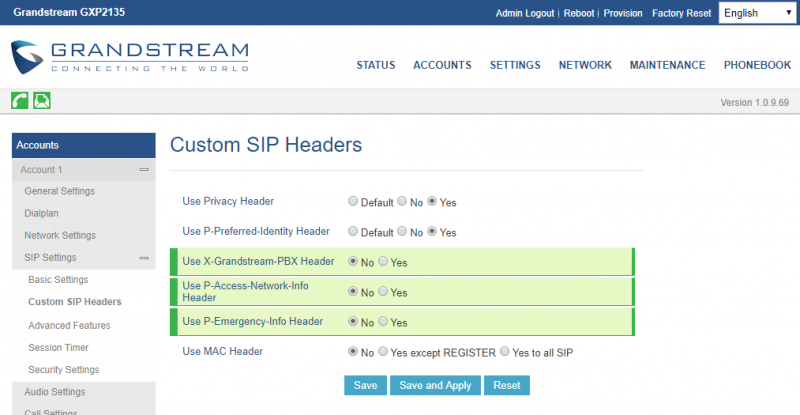Image resolution: width=800 pixels, height=415 pixels.
Task: Select Yes for X-Grandstream-PBX Header
Action: click(383, 261)
